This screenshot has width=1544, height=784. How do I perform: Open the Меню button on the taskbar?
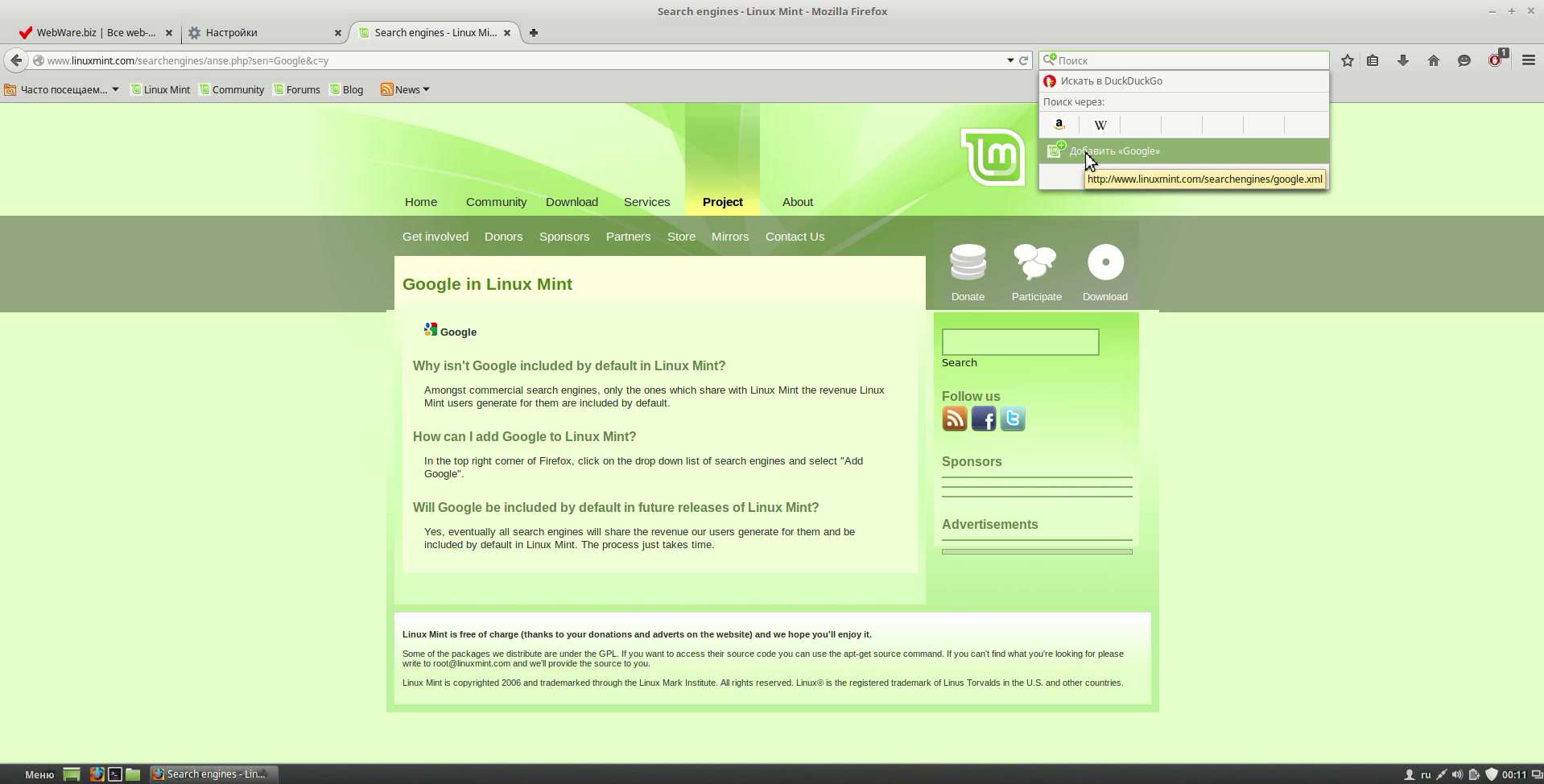(39, 774)
